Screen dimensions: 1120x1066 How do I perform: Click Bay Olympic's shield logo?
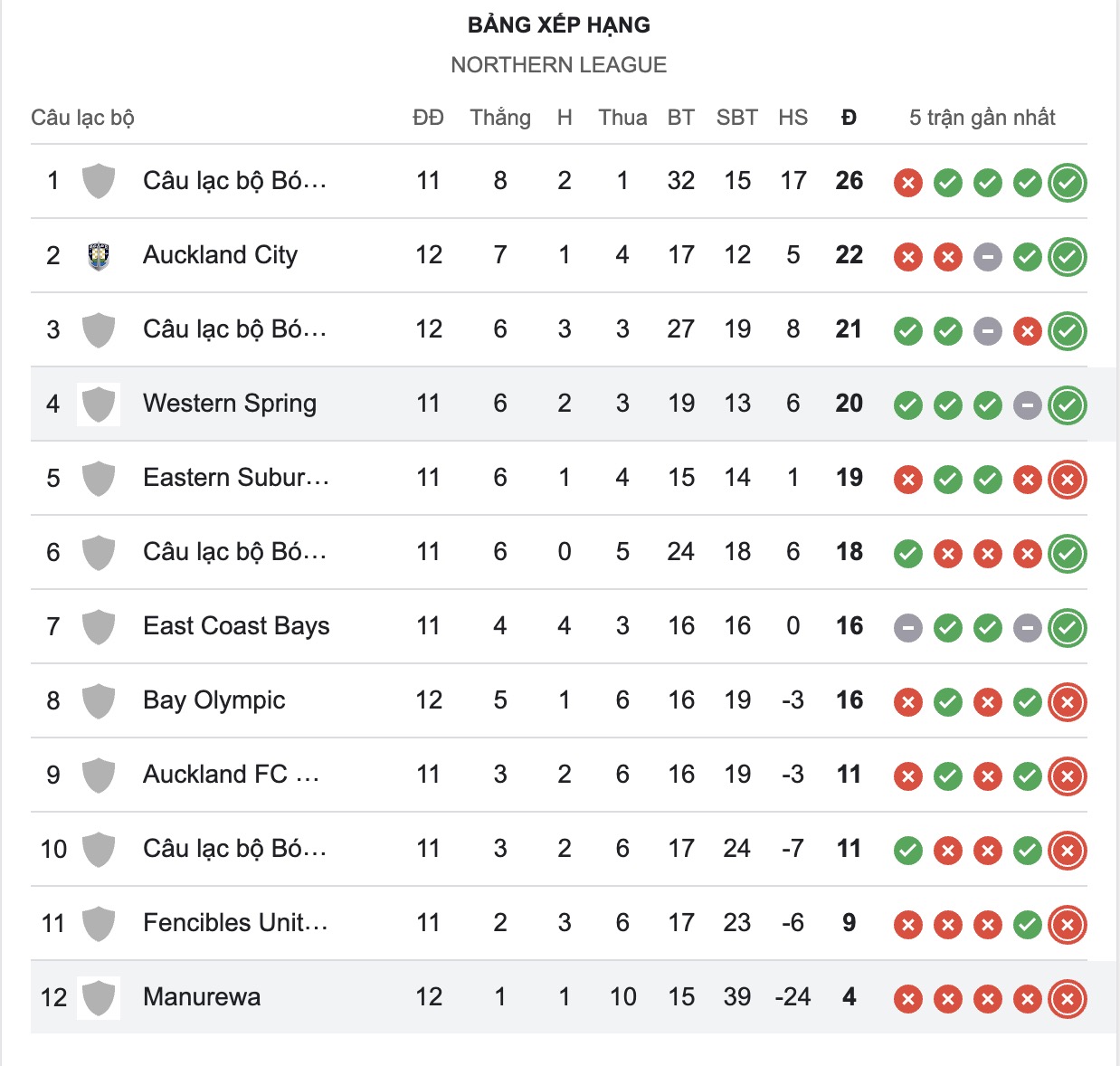99,701
